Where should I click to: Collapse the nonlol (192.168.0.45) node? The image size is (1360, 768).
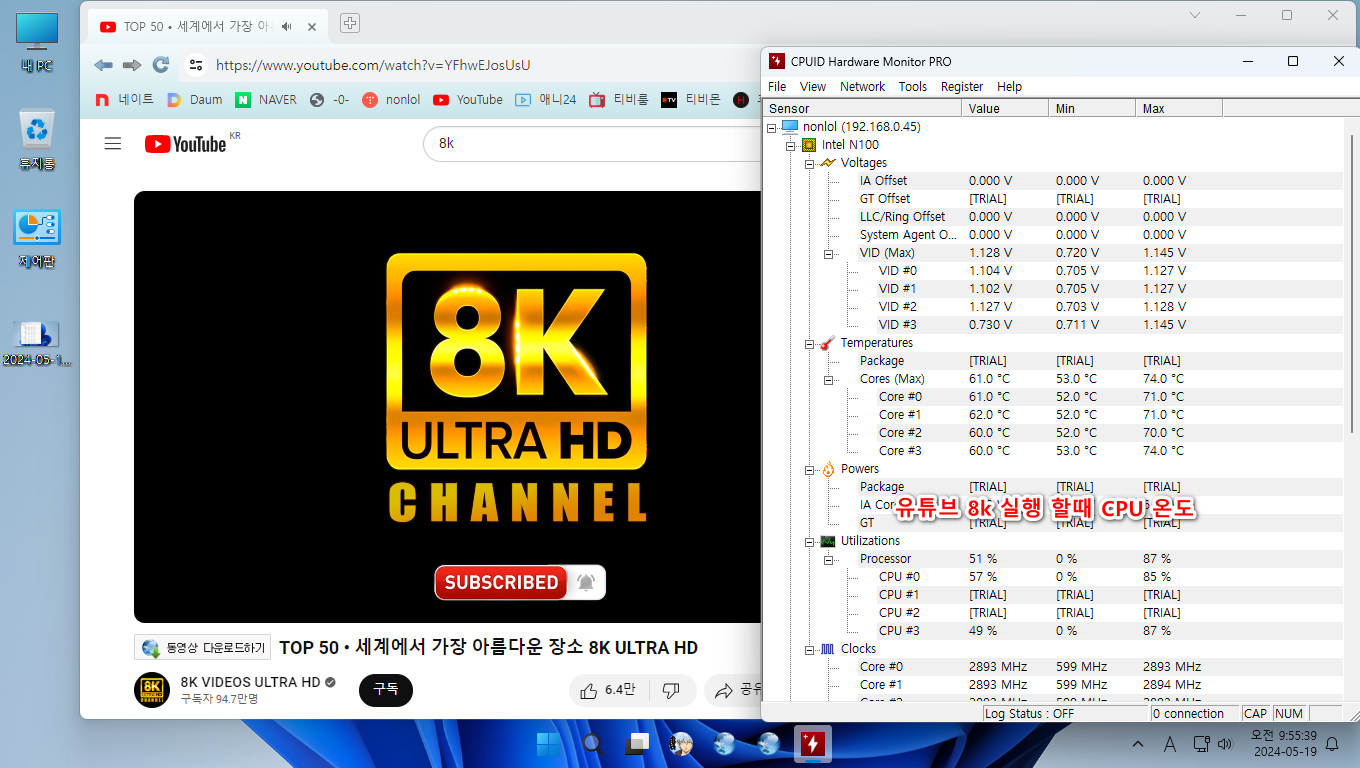(x=772, y=127)
